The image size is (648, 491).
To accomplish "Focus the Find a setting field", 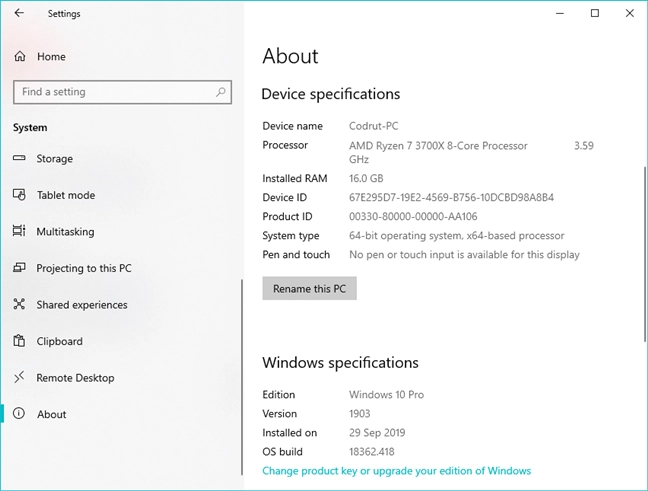I will pyautogui.click(x=122, y=92).
